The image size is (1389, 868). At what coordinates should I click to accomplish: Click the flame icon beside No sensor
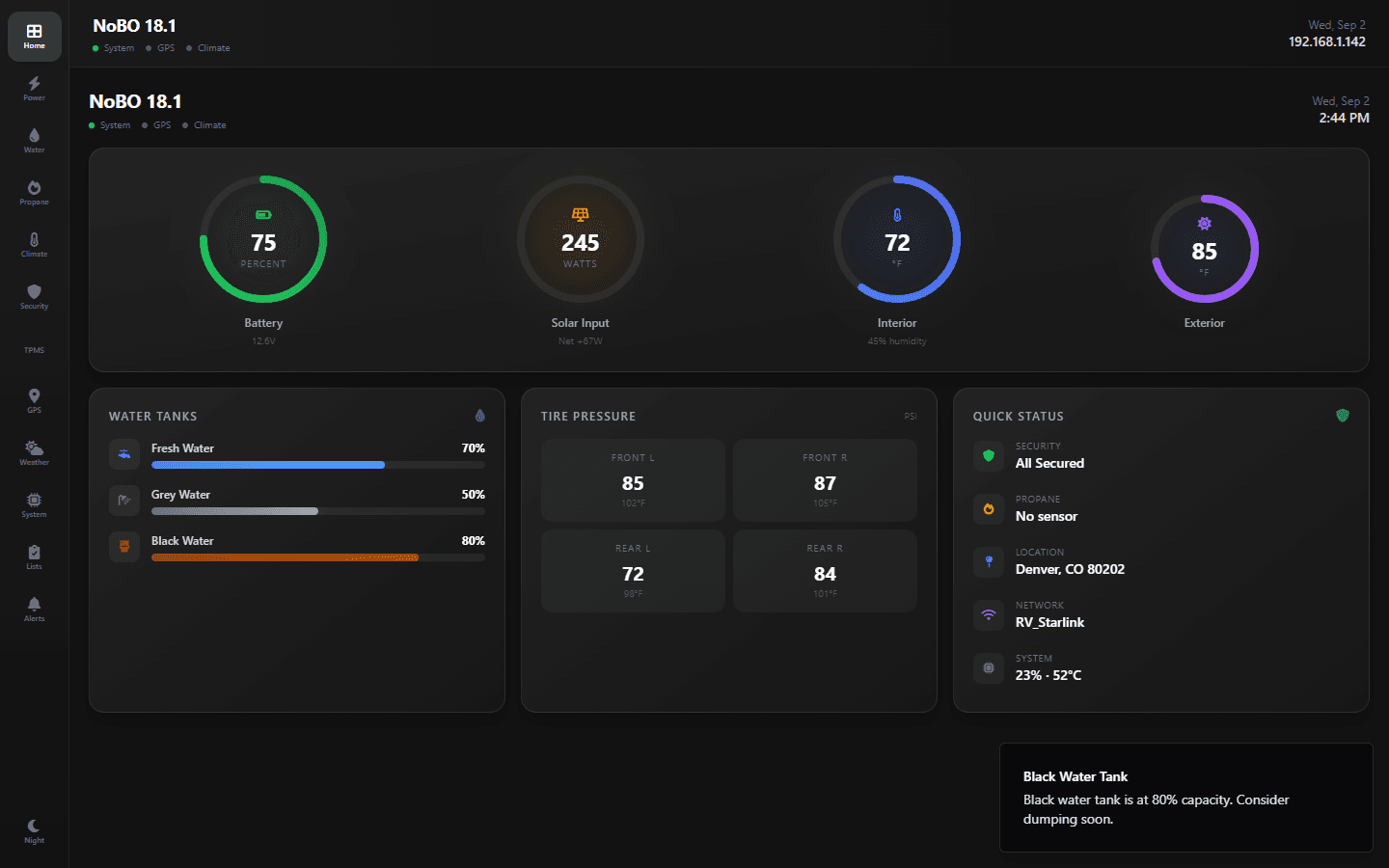989,508
